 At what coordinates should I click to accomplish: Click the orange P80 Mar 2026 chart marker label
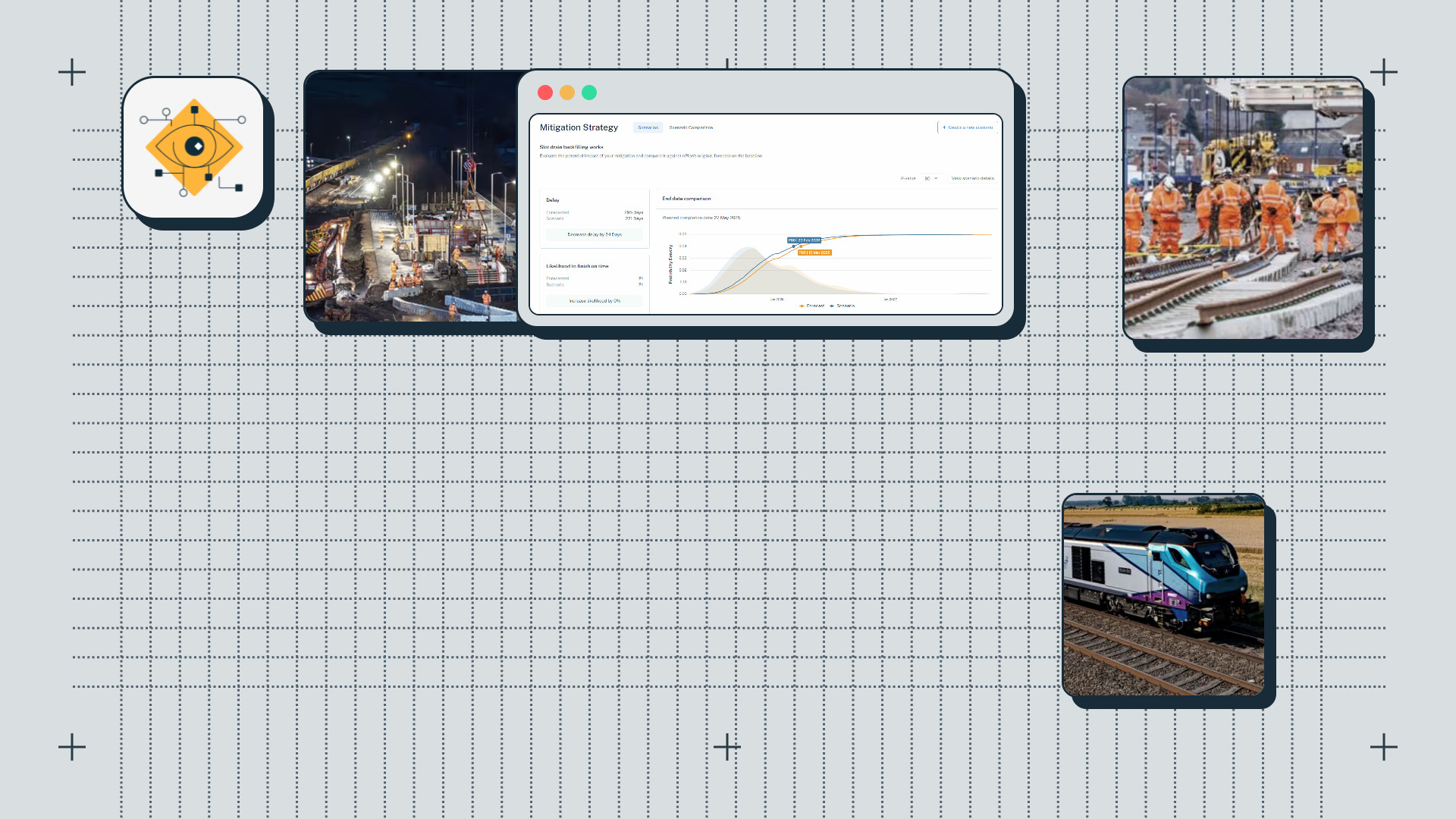point(814,253)
